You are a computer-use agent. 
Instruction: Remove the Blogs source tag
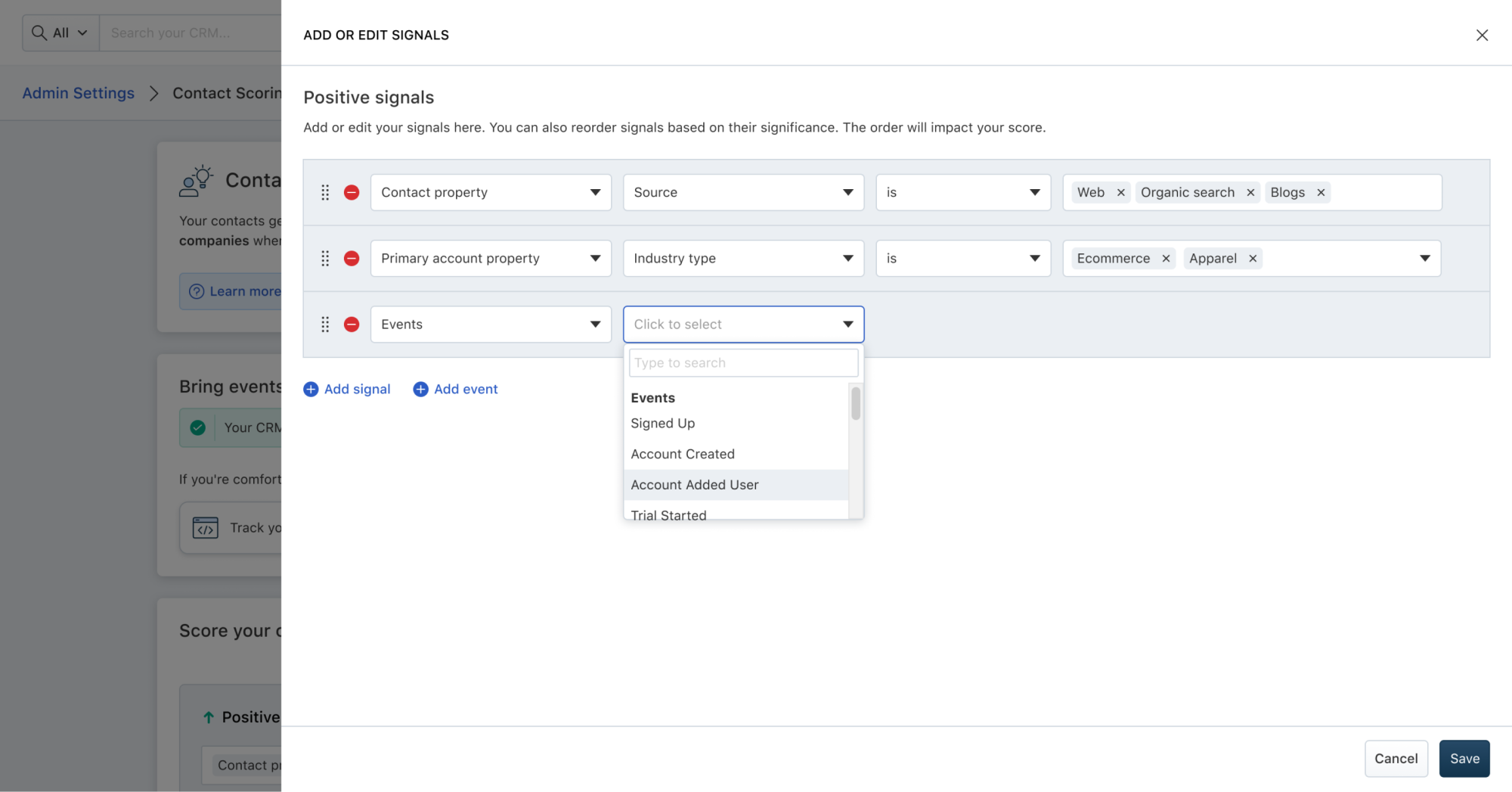pyautogui.click(x=1321, y=193)
